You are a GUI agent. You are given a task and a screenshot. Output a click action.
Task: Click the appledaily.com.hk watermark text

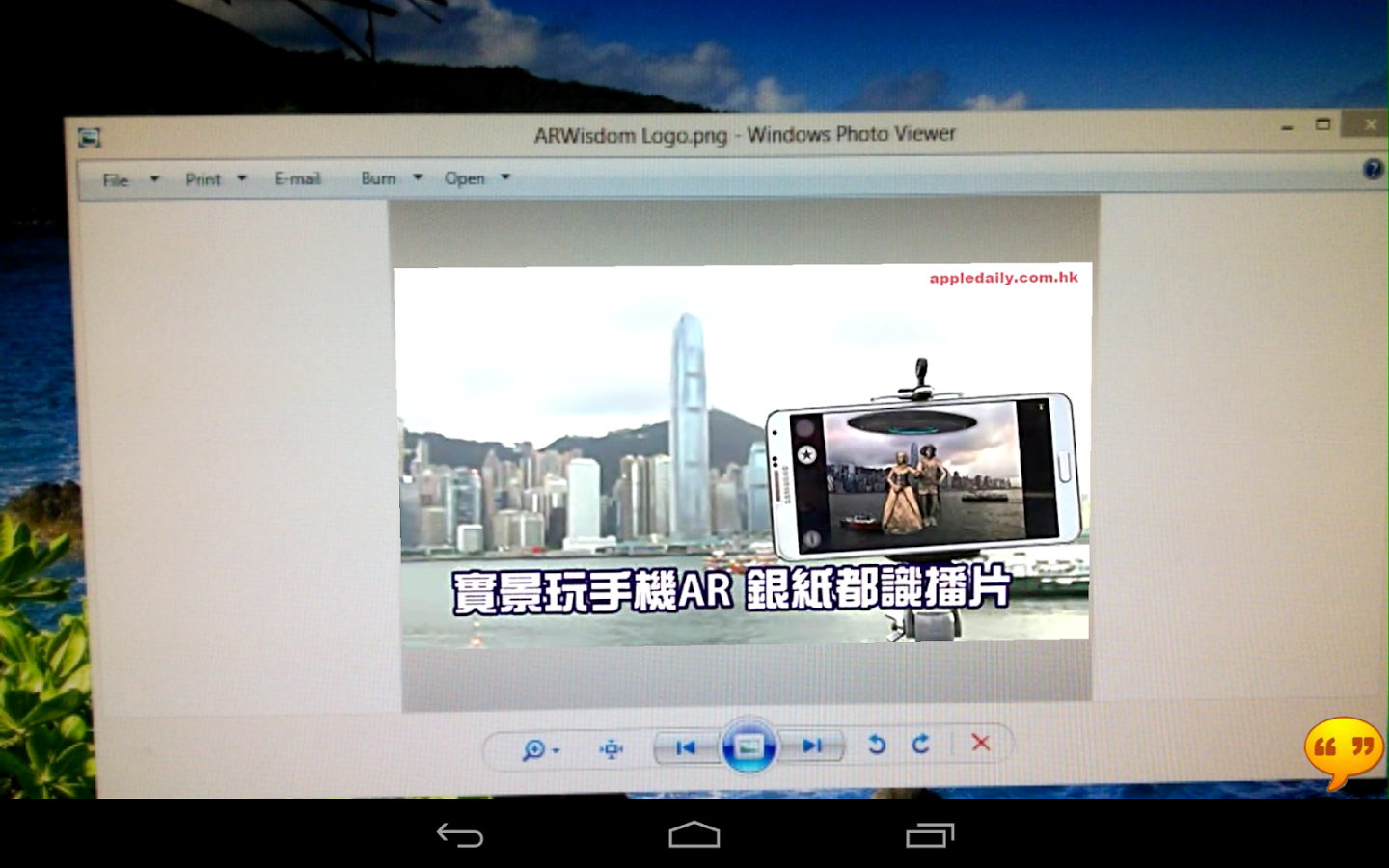tap(1003, 278)
